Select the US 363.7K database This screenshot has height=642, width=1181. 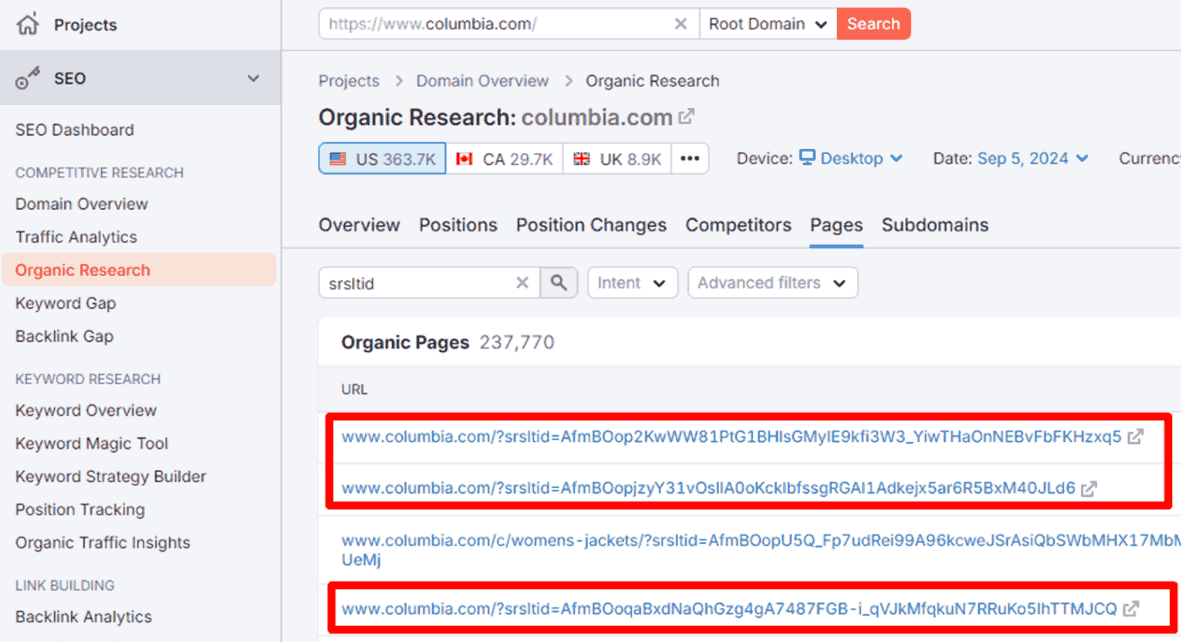click(x=383, y=159)
